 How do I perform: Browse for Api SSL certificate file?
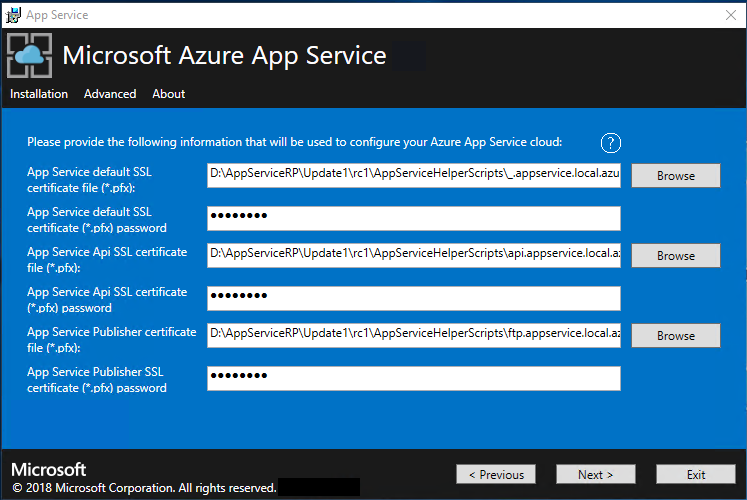[x=676, y=256]
